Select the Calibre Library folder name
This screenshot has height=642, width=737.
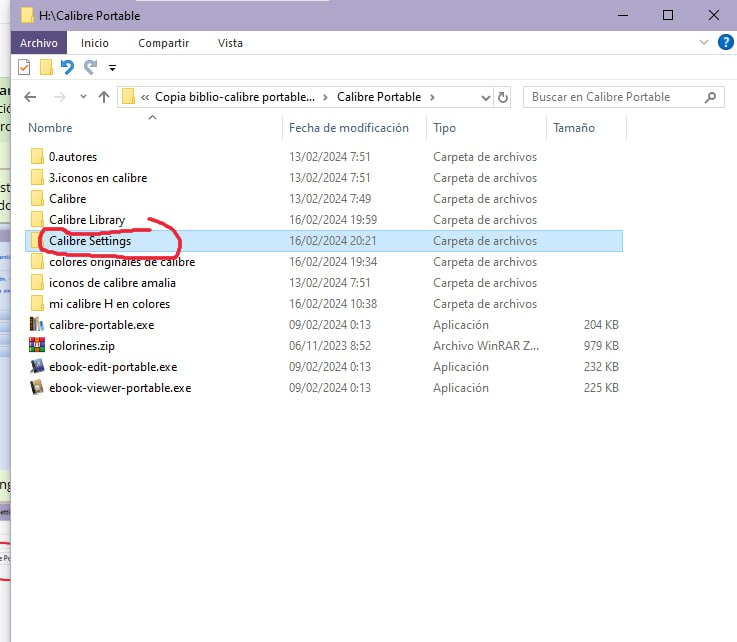point(87,220)
